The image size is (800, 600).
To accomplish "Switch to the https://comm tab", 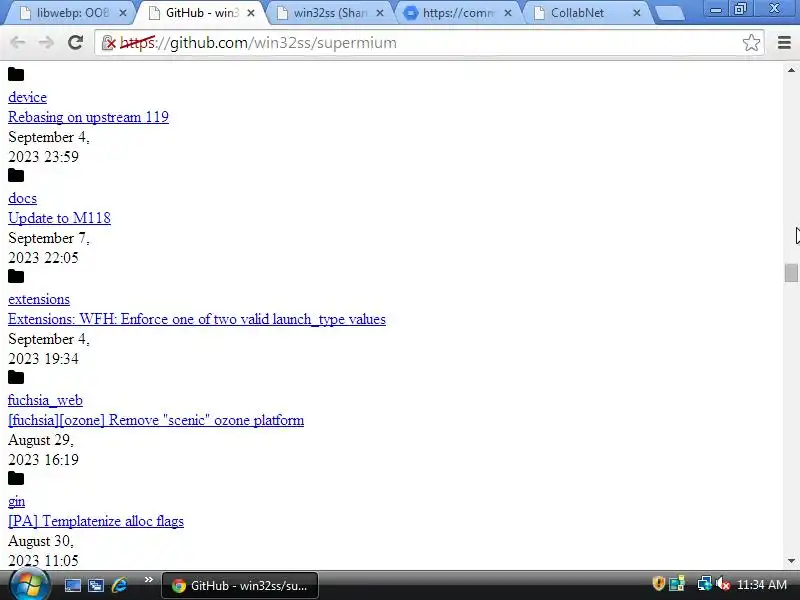I will (458, 13).
